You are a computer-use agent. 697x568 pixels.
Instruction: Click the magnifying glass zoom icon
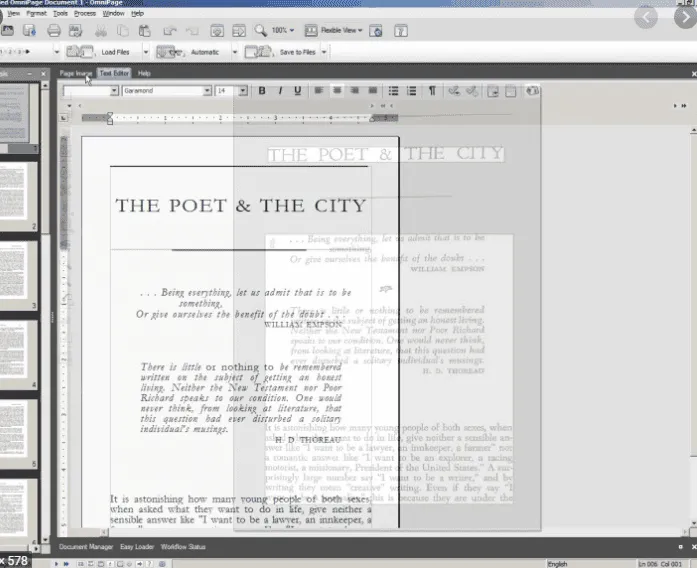coord(260,31)
